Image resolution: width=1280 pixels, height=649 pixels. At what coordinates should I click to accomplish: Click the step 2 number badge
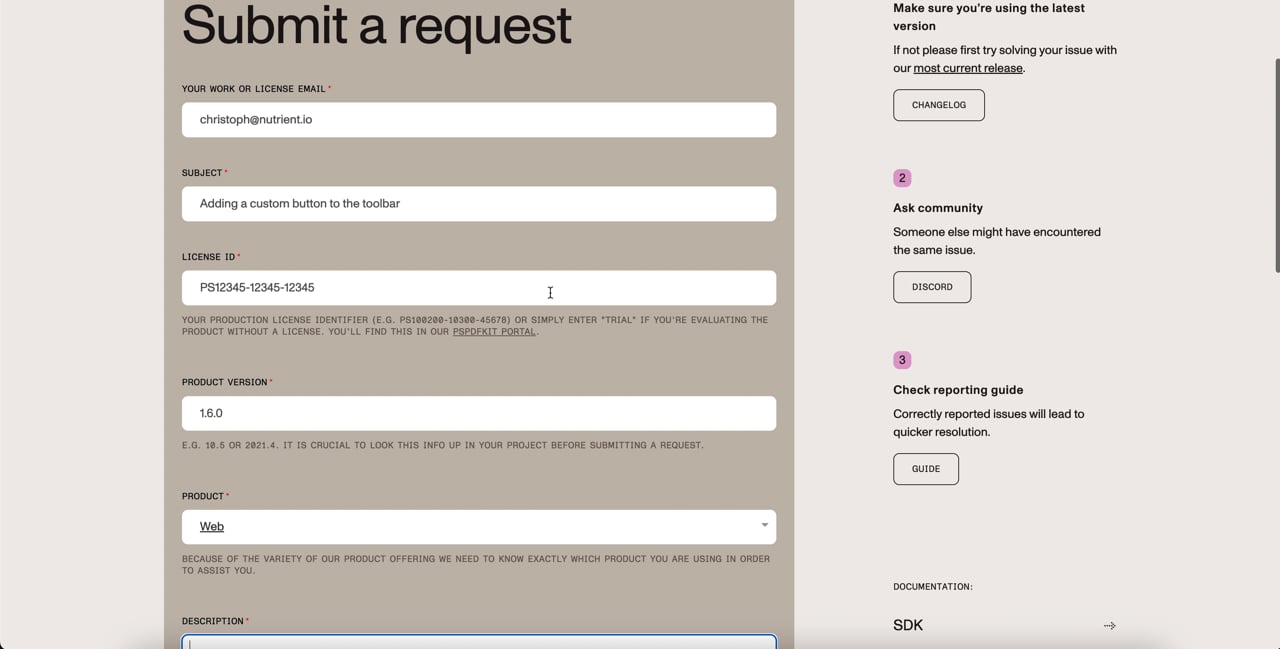click(902, 178)
